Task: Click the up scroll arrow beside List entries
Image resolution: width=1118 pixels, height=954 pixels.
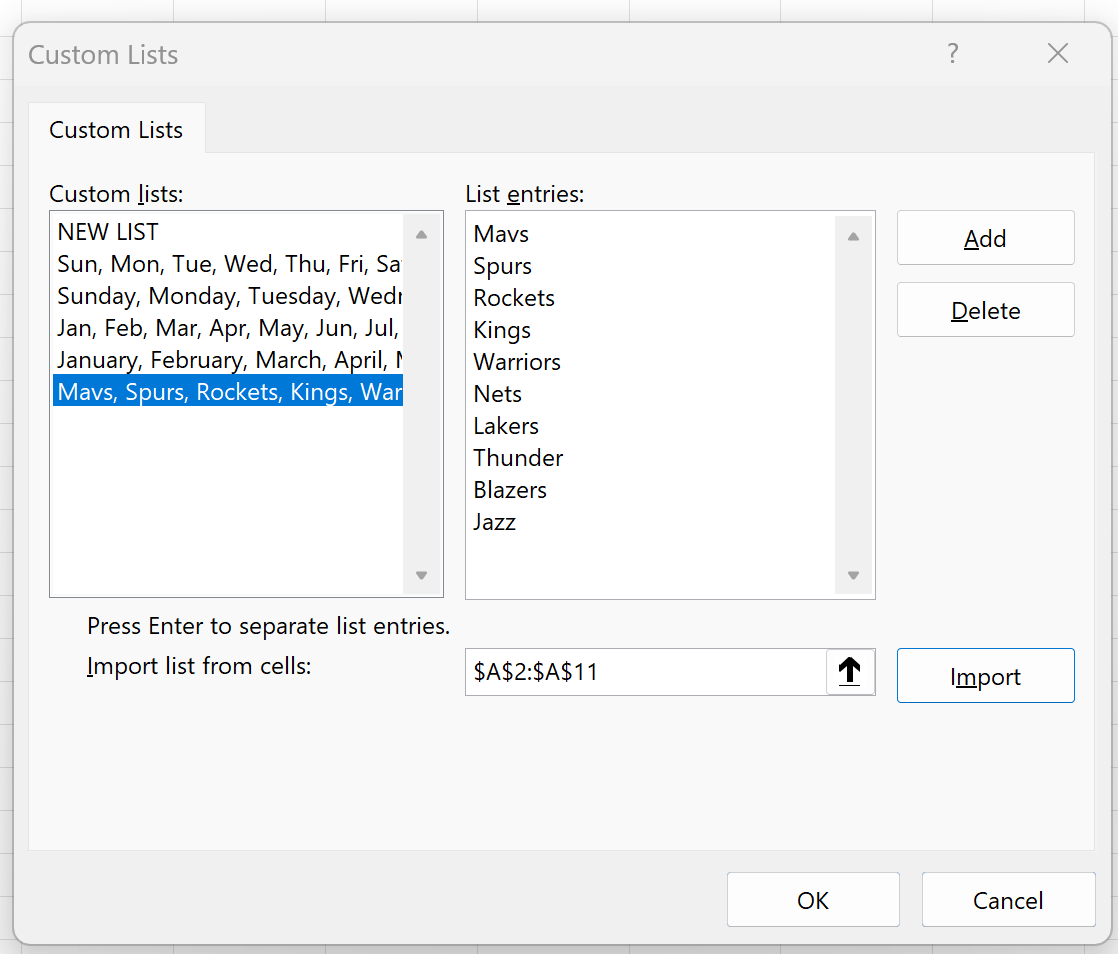Action: [852, 234]
